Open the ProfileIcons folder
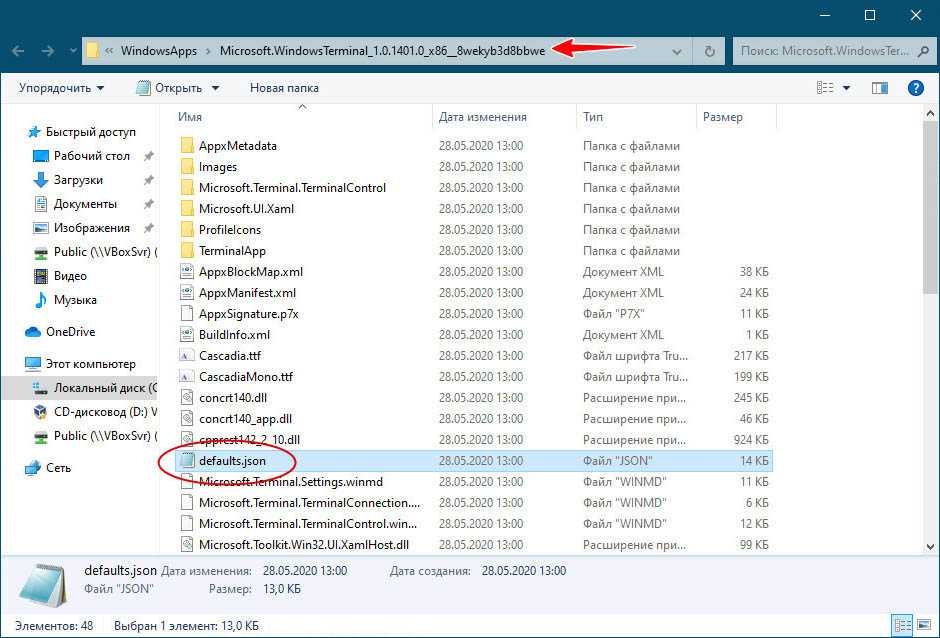This screenshot has height=638, width=940. coord(229,230)
